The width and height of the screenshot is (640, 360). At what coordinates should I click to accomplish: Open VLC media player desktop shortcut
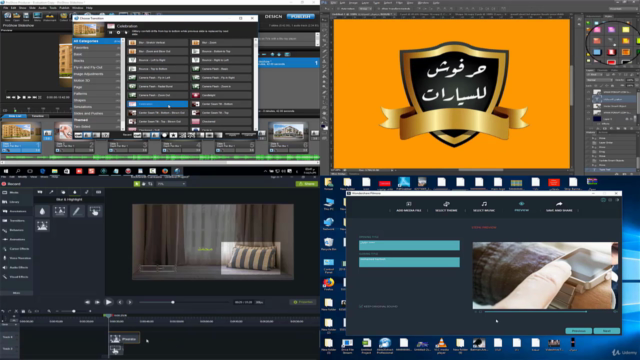pyautogui.click(x=441, y=346)
